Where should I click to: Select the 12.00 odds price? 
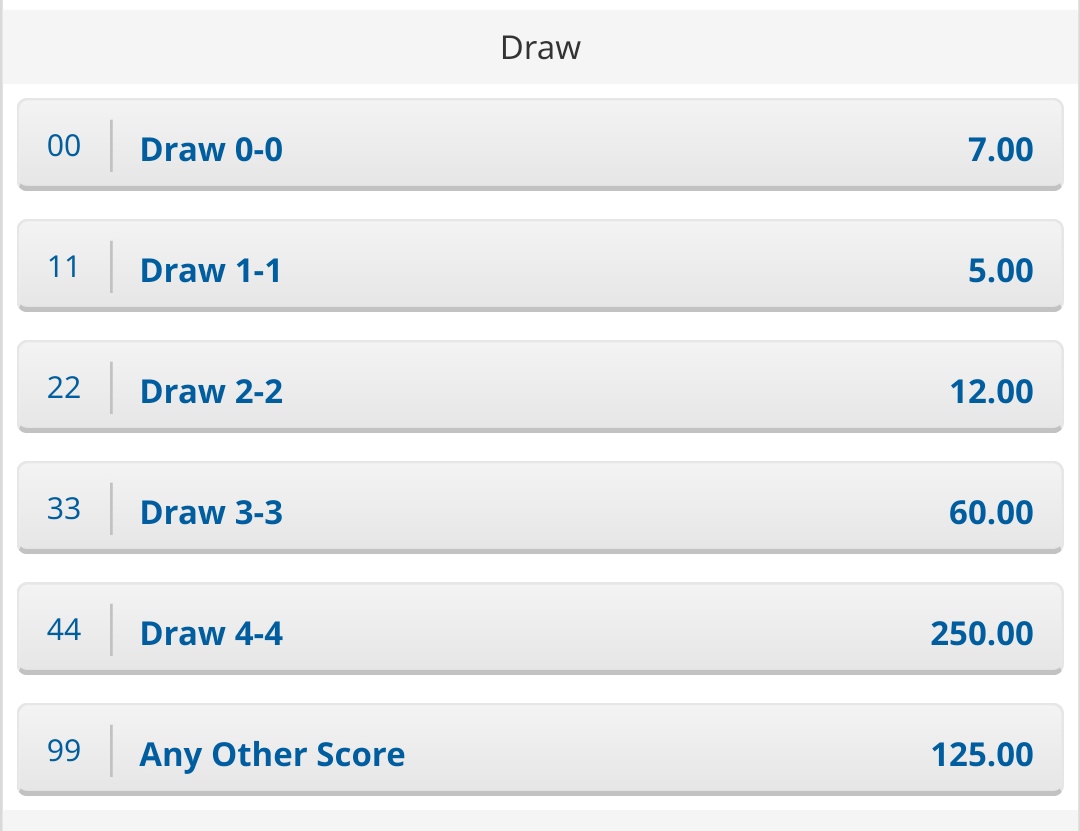(991, 392)
